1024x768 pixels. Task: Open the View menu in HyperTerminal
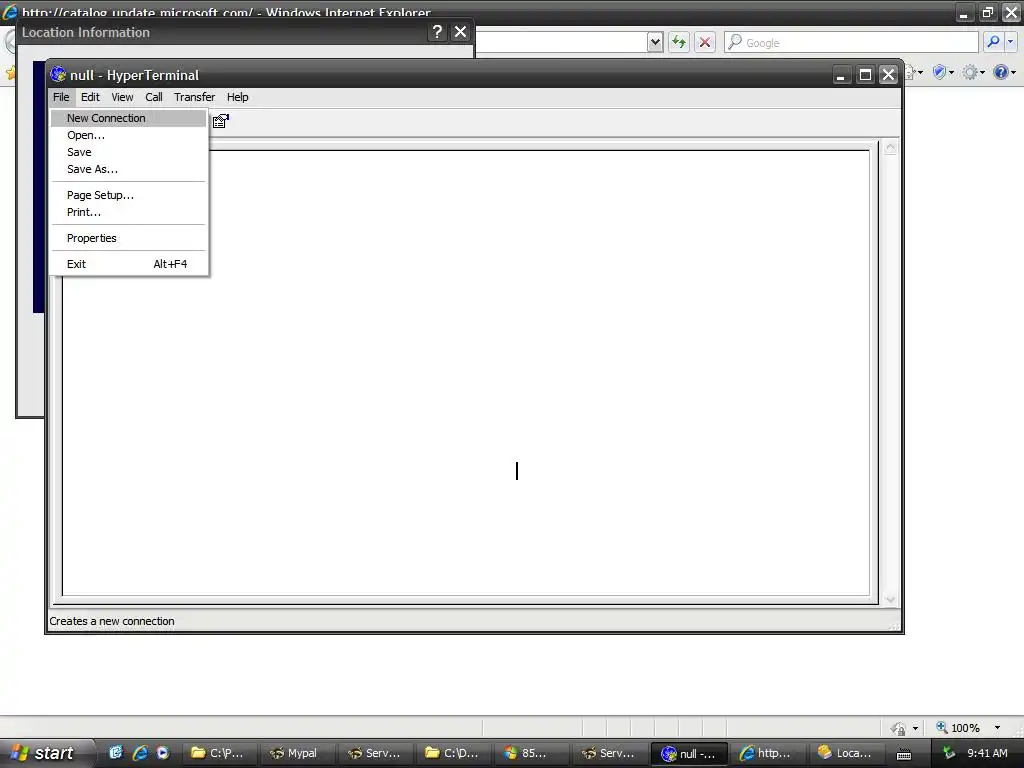coord(122,97)
